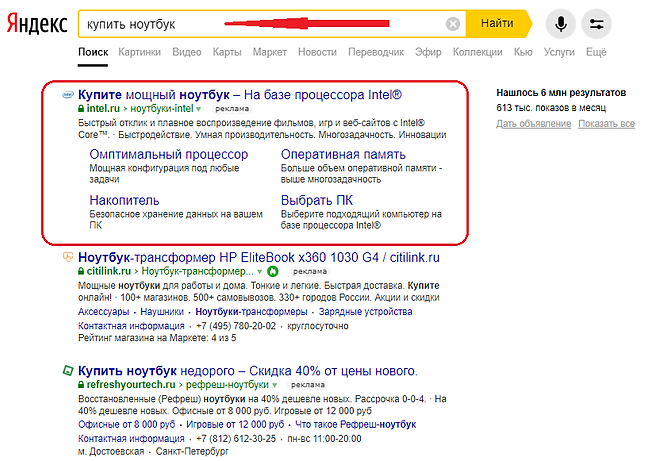Expand the dropdown arrow after ноутбуки-intel
The width and height of the screenshot is (648, 461).
pos(198,109)
